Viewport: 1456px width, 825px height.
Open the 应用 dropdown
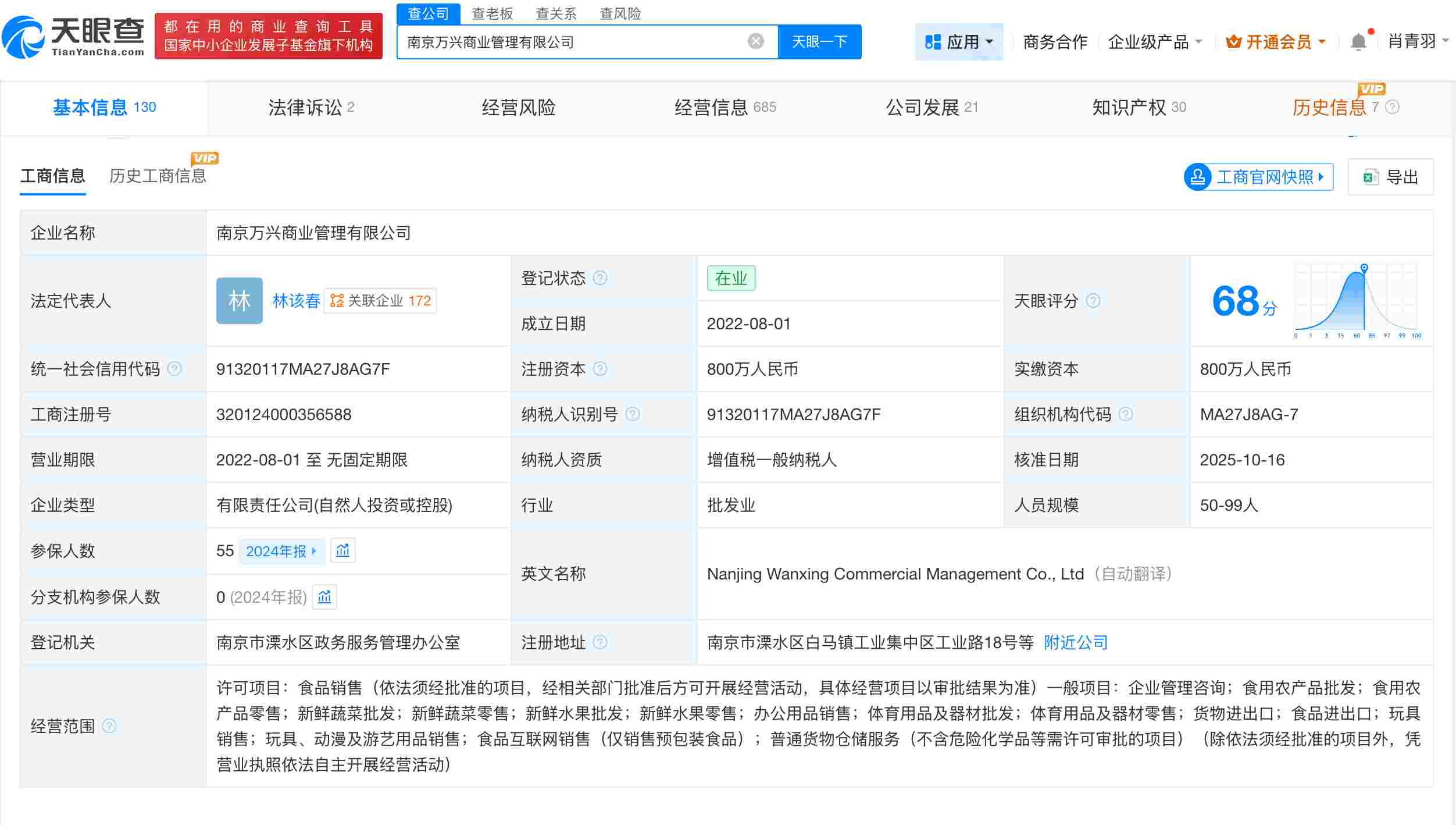click(x=959, y=41)
